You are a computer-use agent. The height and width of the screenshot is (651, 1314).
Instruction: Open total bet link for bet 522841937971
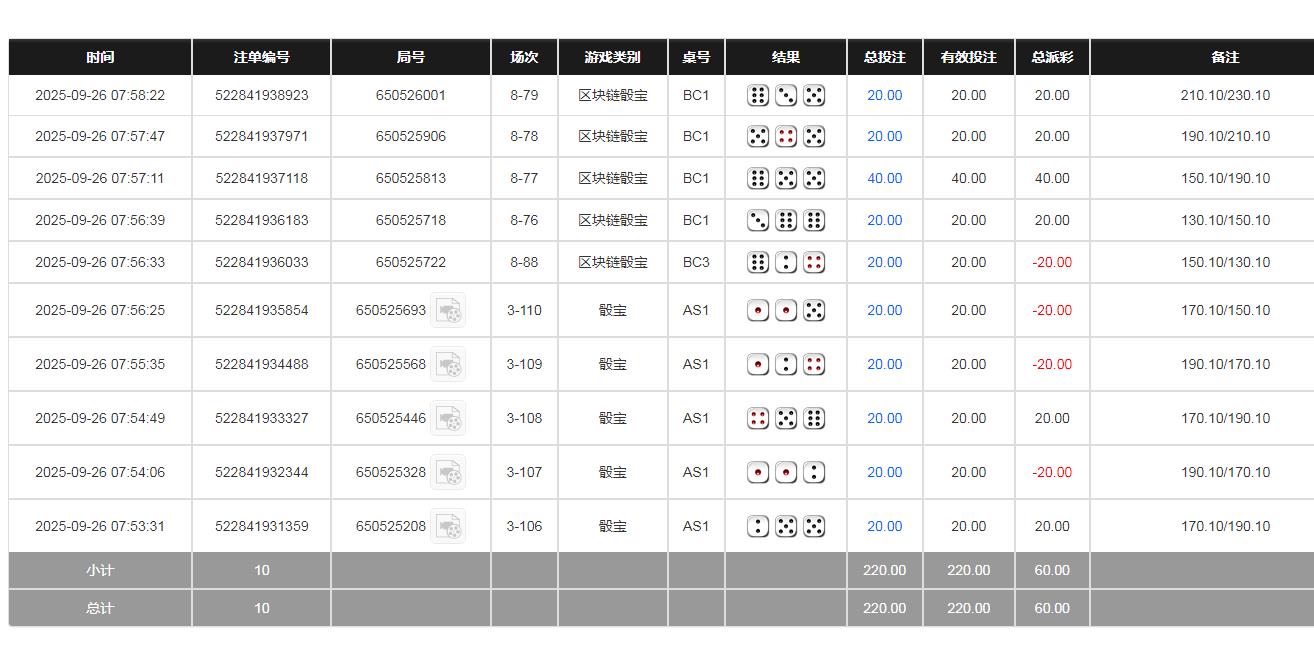point(884,137)
